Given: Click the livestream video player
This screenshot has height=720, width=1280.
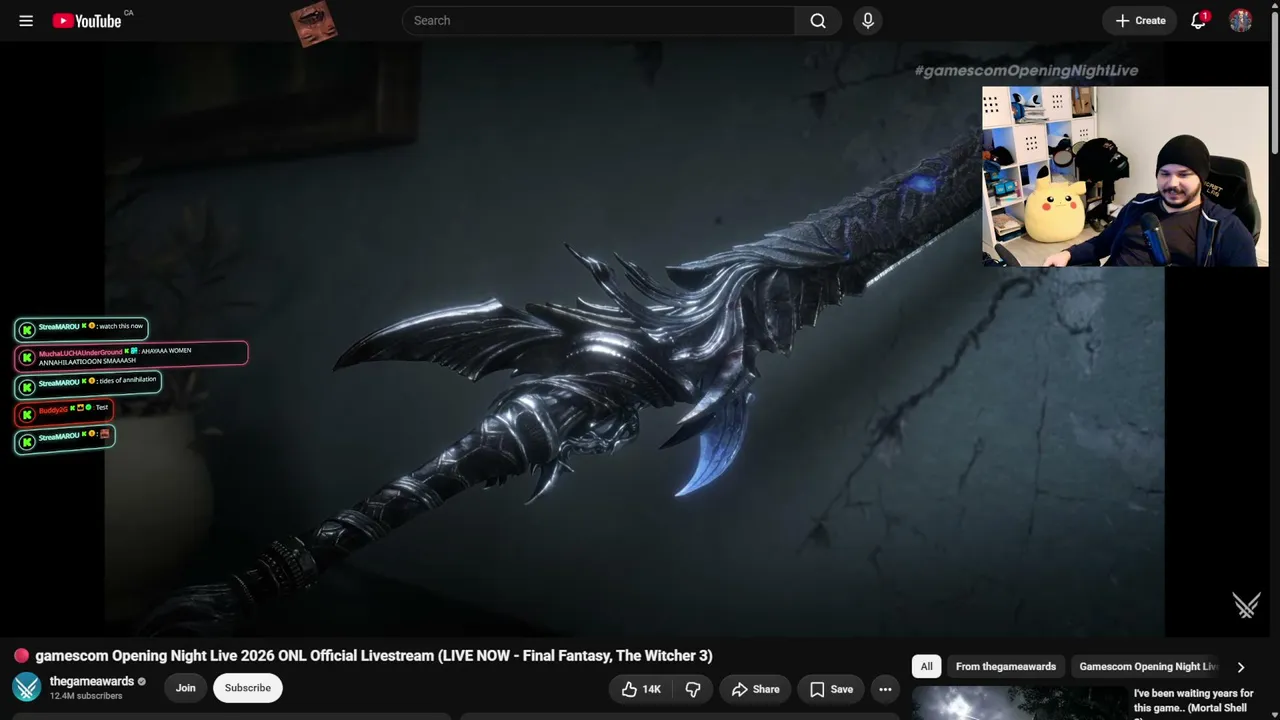Looking at the screenshot, I should tap(634, 338).
